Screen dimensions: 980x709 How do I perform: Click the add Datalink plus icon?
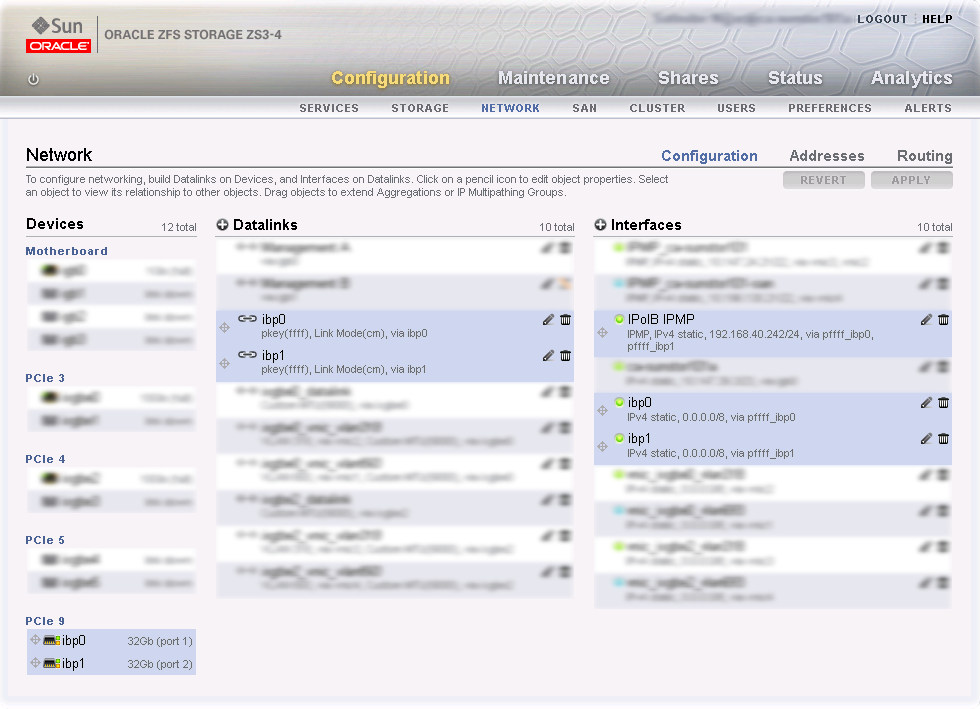tap(221, 225)
